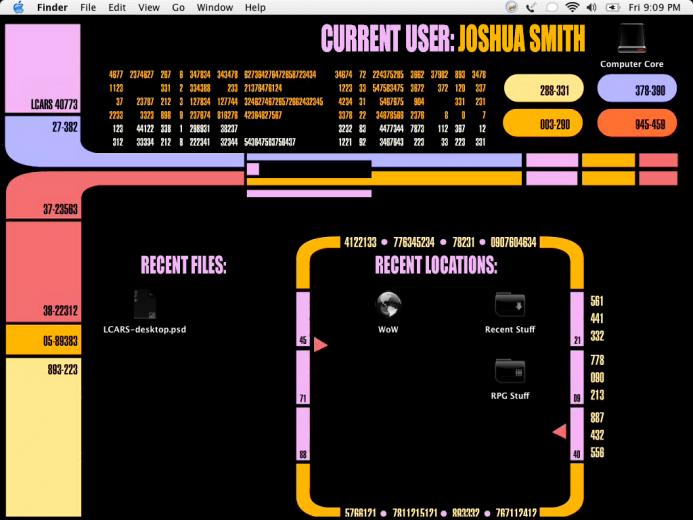Open the Apple menu
The width and height of the screenshot is (693, 520).
coord(18,8)
